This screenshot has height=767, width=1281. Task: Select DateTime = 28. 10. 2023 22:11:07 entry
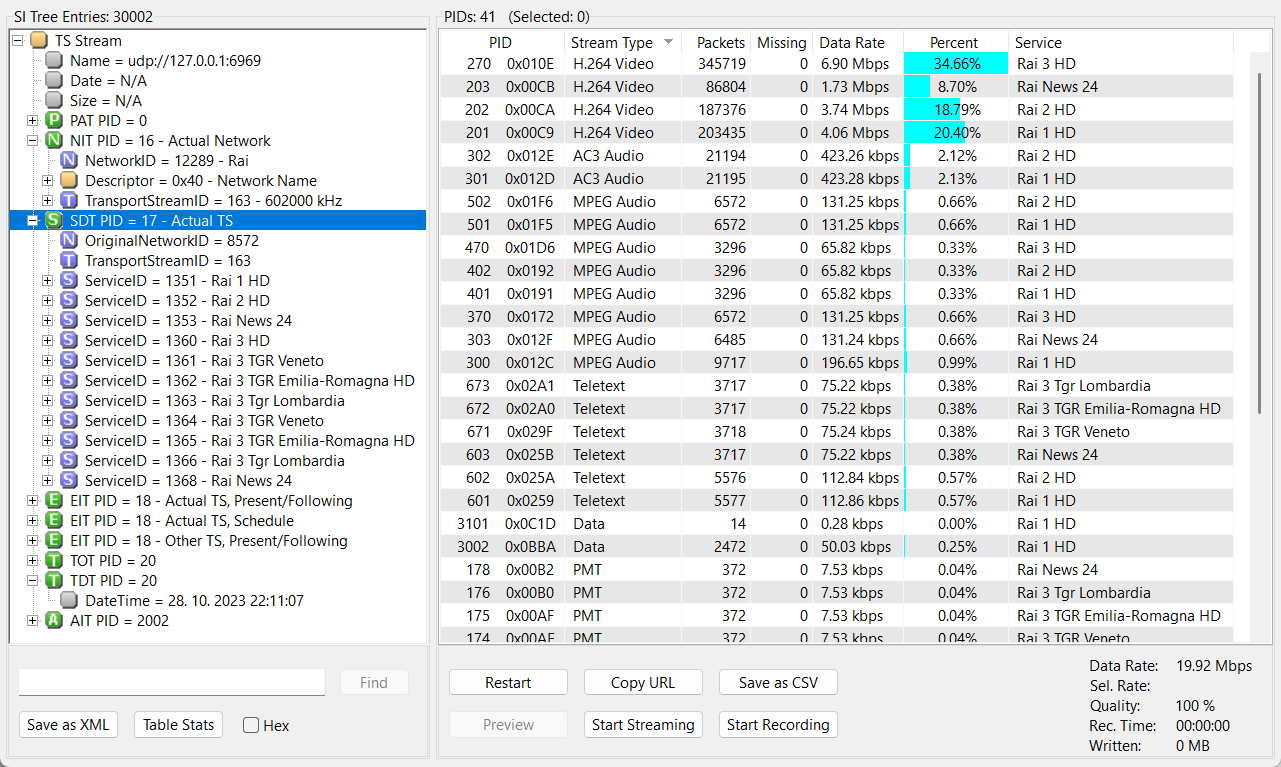[x=194, y=601]
